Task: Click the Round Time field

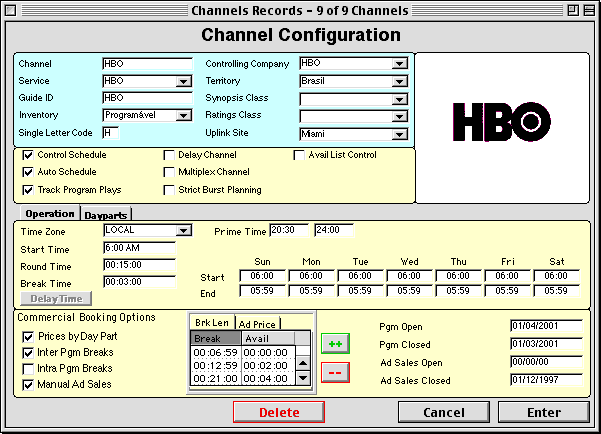Action: click(x=140, y=265)
